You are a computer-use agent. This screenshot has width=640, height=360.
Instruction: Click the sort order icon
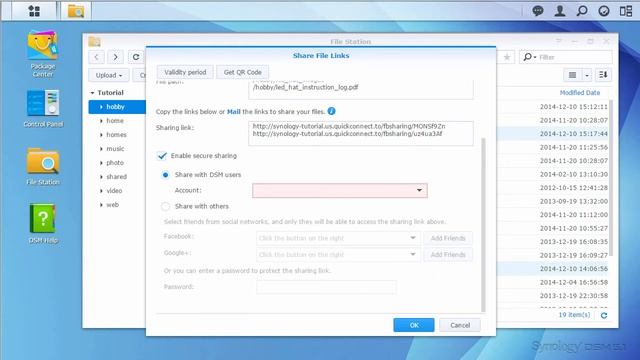click(603, 75)
